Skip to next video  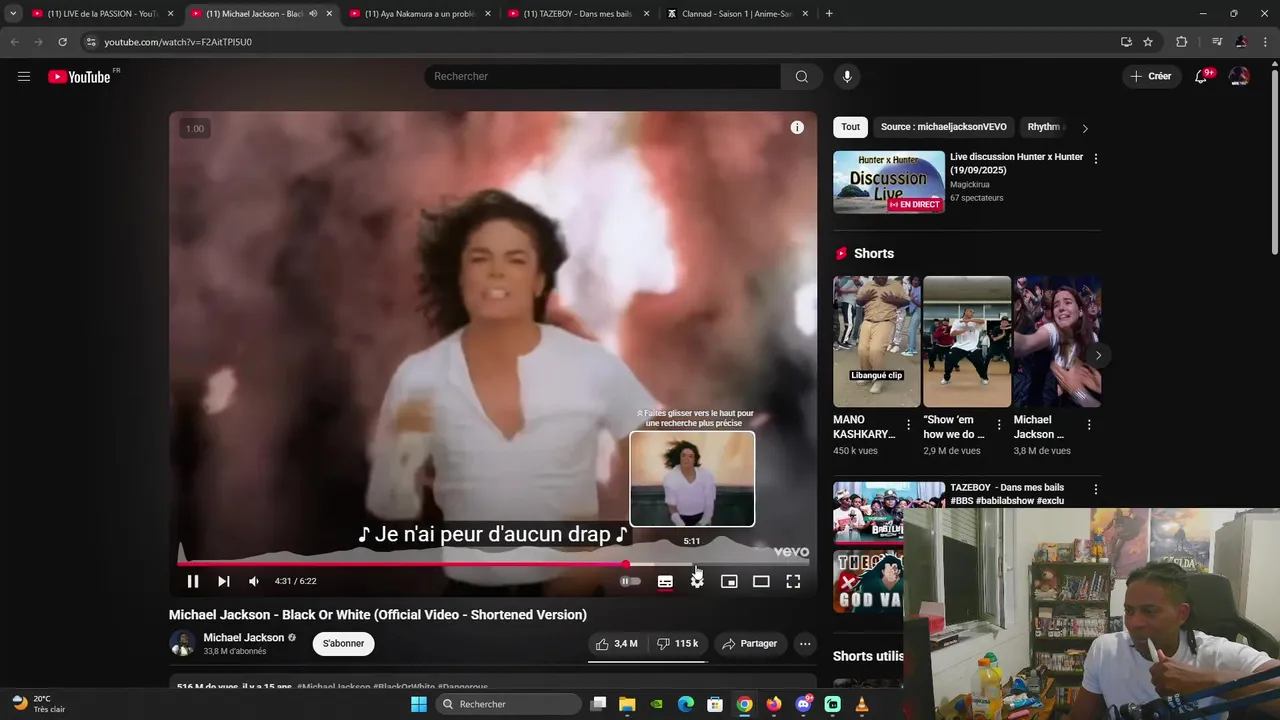point(224,581)
